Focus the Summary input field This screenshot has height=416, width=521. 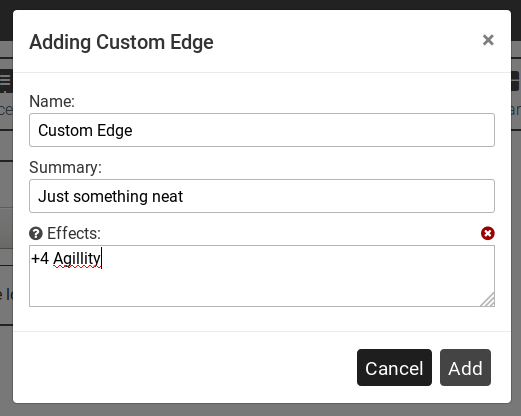[262, 196]
